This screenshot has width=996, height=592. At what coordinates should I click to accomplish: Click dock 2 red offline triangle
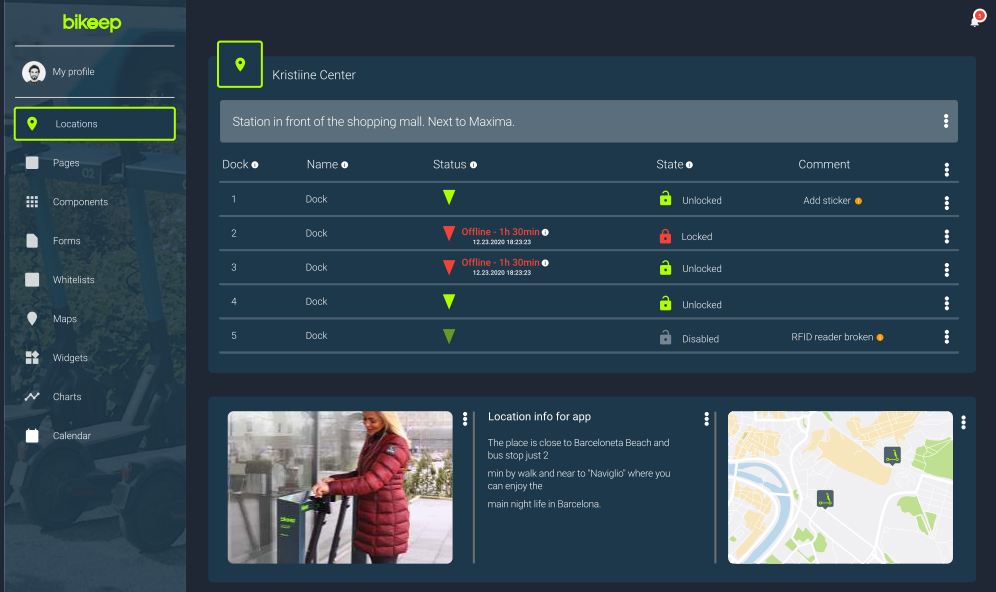point(449,233)
